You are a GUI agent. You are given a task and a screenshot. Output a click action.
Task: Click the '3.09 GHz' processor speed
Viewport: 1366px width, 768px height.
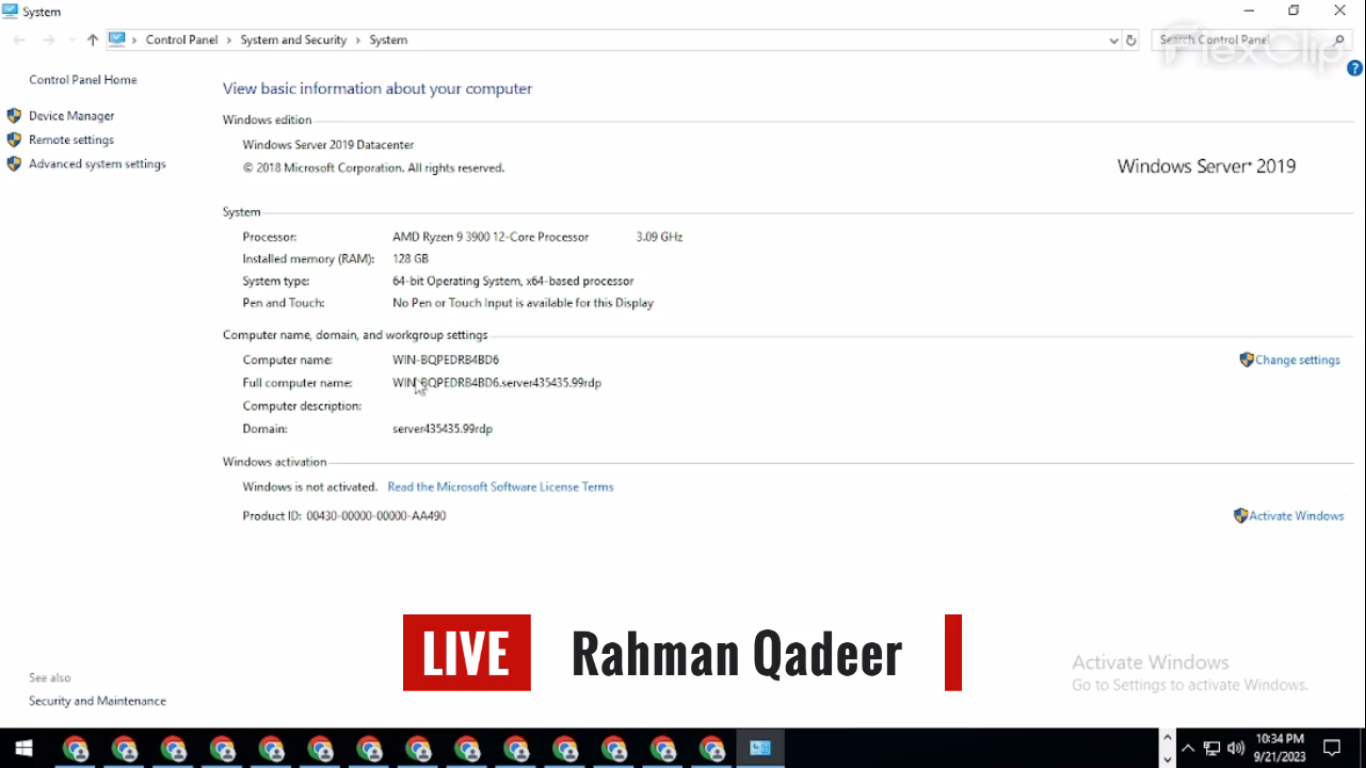point(659,237)
